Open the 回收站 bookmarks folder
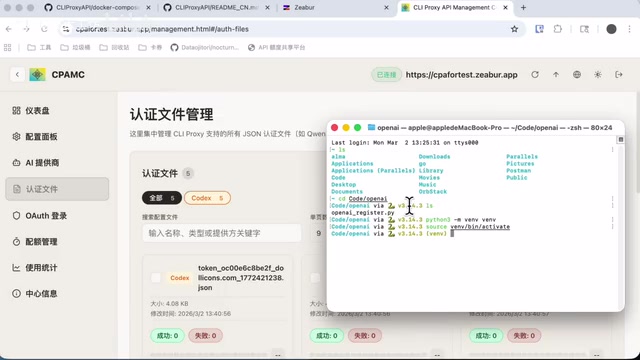 pyautogui.click(x=114, y=47)
